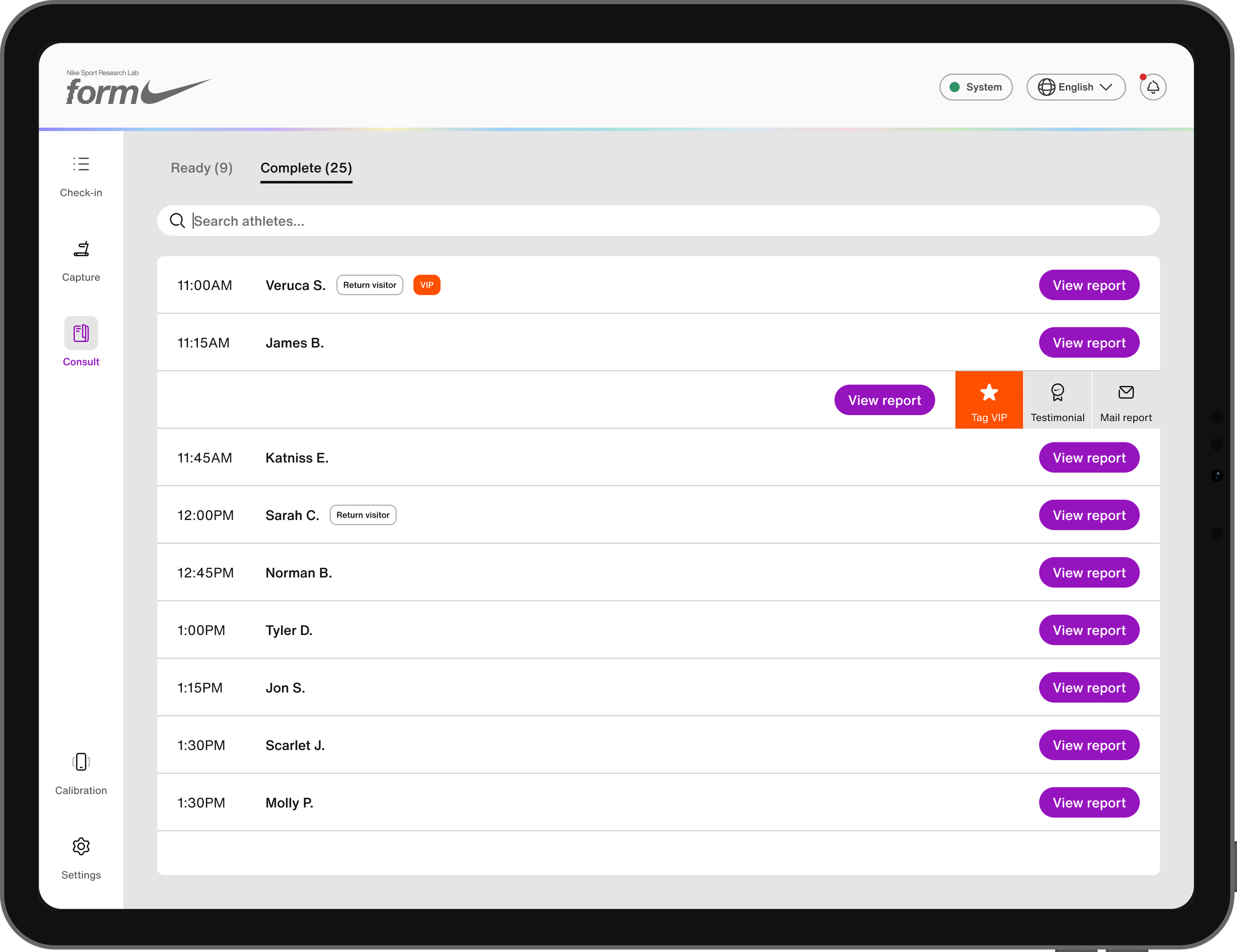
Task: Open the Check-in list icon
Action: (x=81, y=164)
